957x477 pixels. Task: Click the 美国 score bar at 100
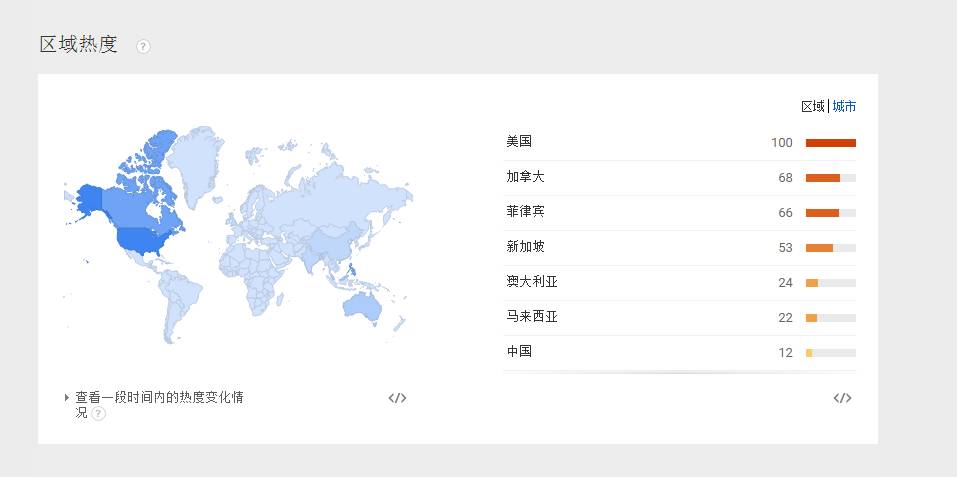click(831, 143)
